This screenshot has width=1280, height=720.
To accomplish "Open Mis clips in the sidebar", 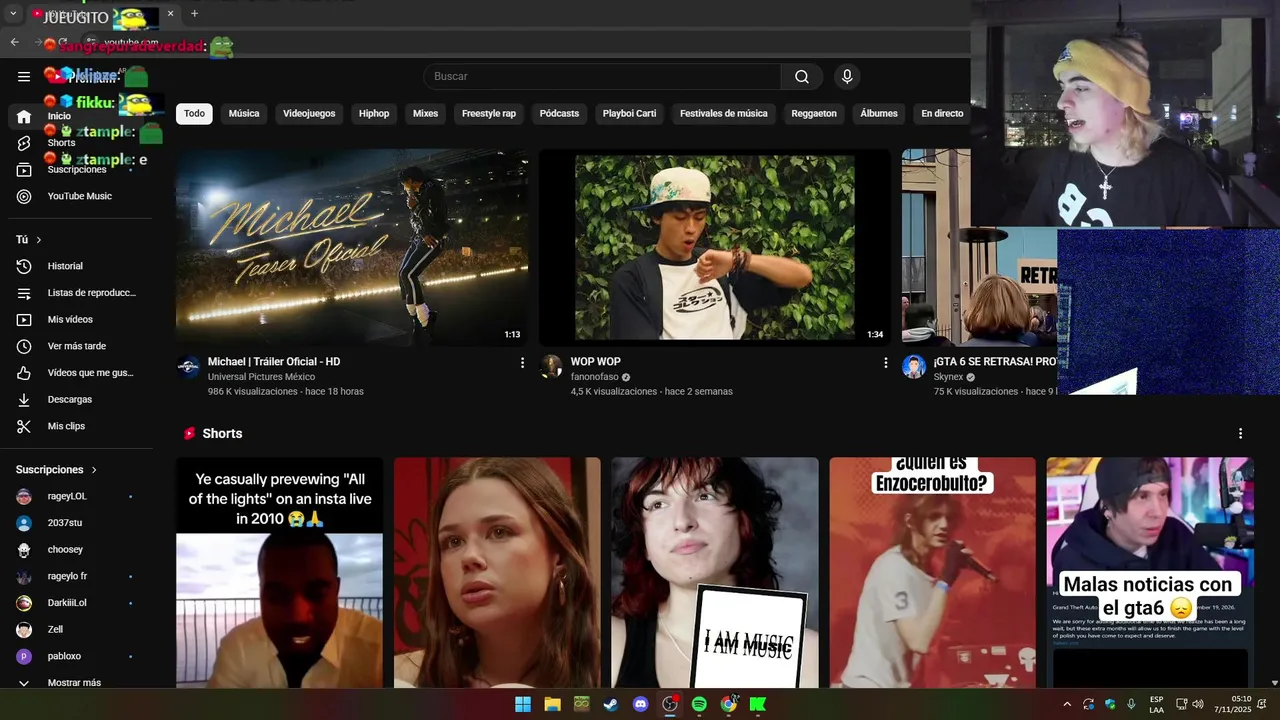I will click(80, 426).
